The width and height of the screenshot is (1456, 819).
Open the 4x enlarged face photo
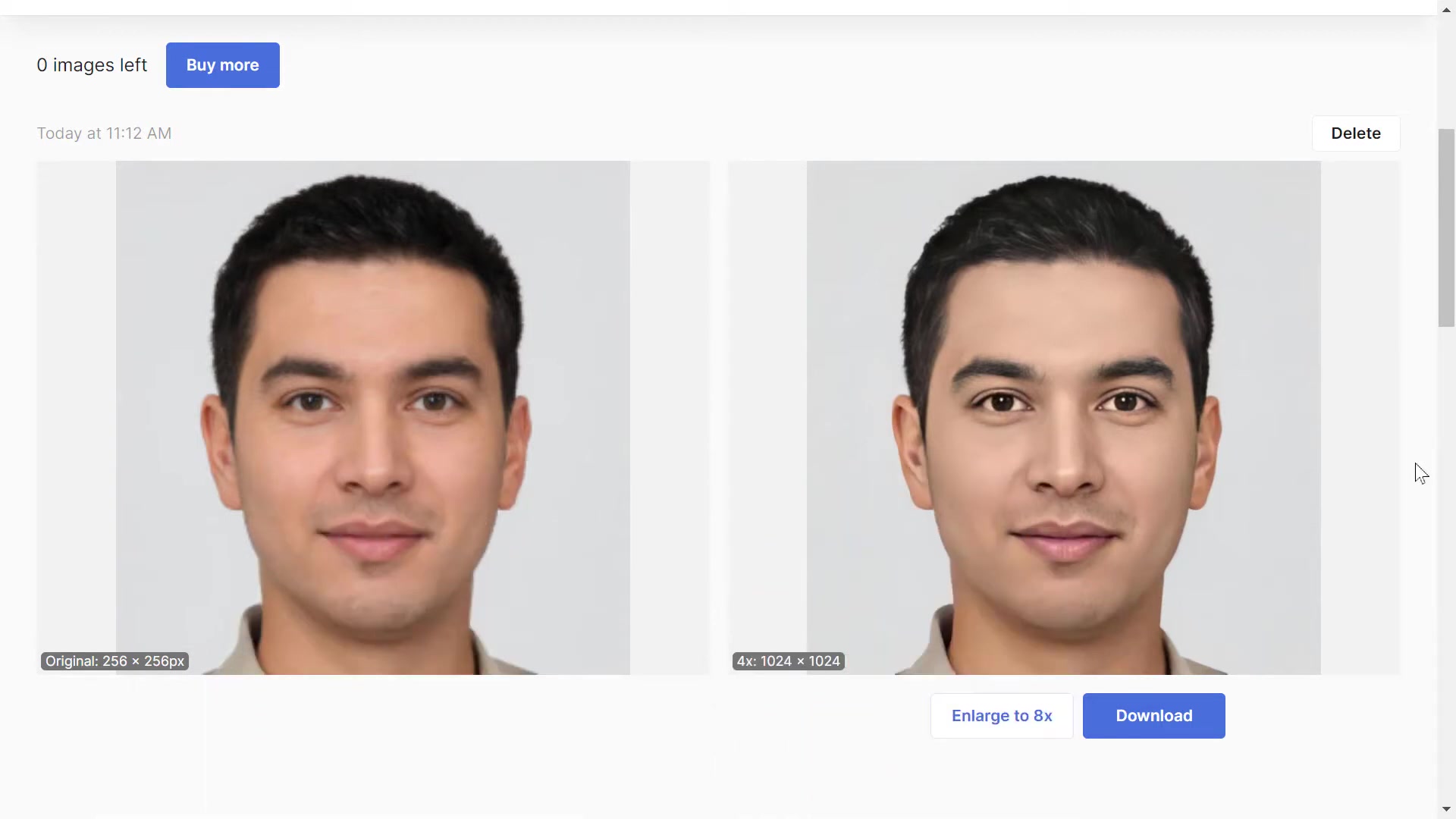click(1063, 418)
